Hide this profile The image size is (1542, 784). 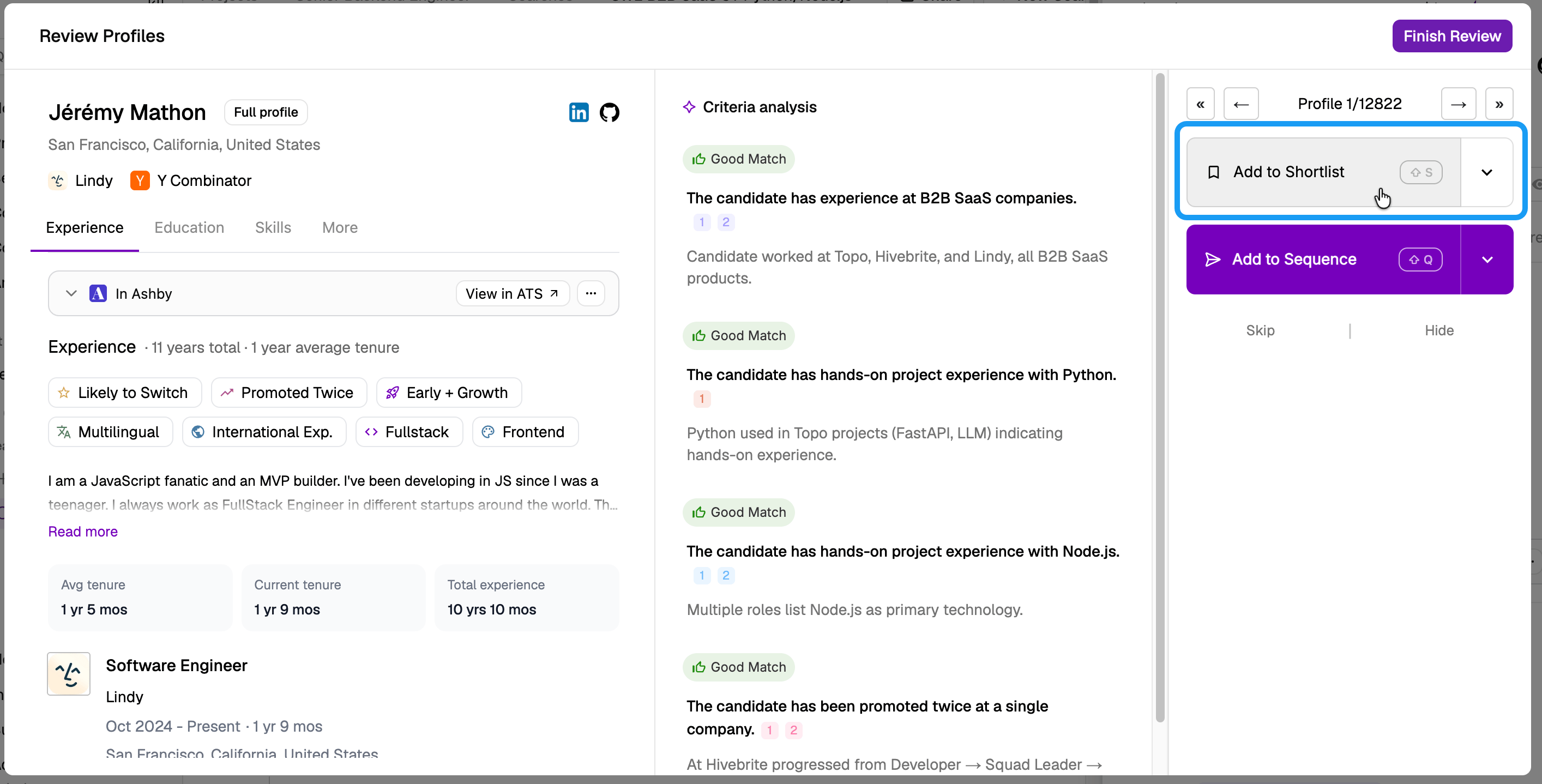pyautogui.click(x=1439, y=330)
